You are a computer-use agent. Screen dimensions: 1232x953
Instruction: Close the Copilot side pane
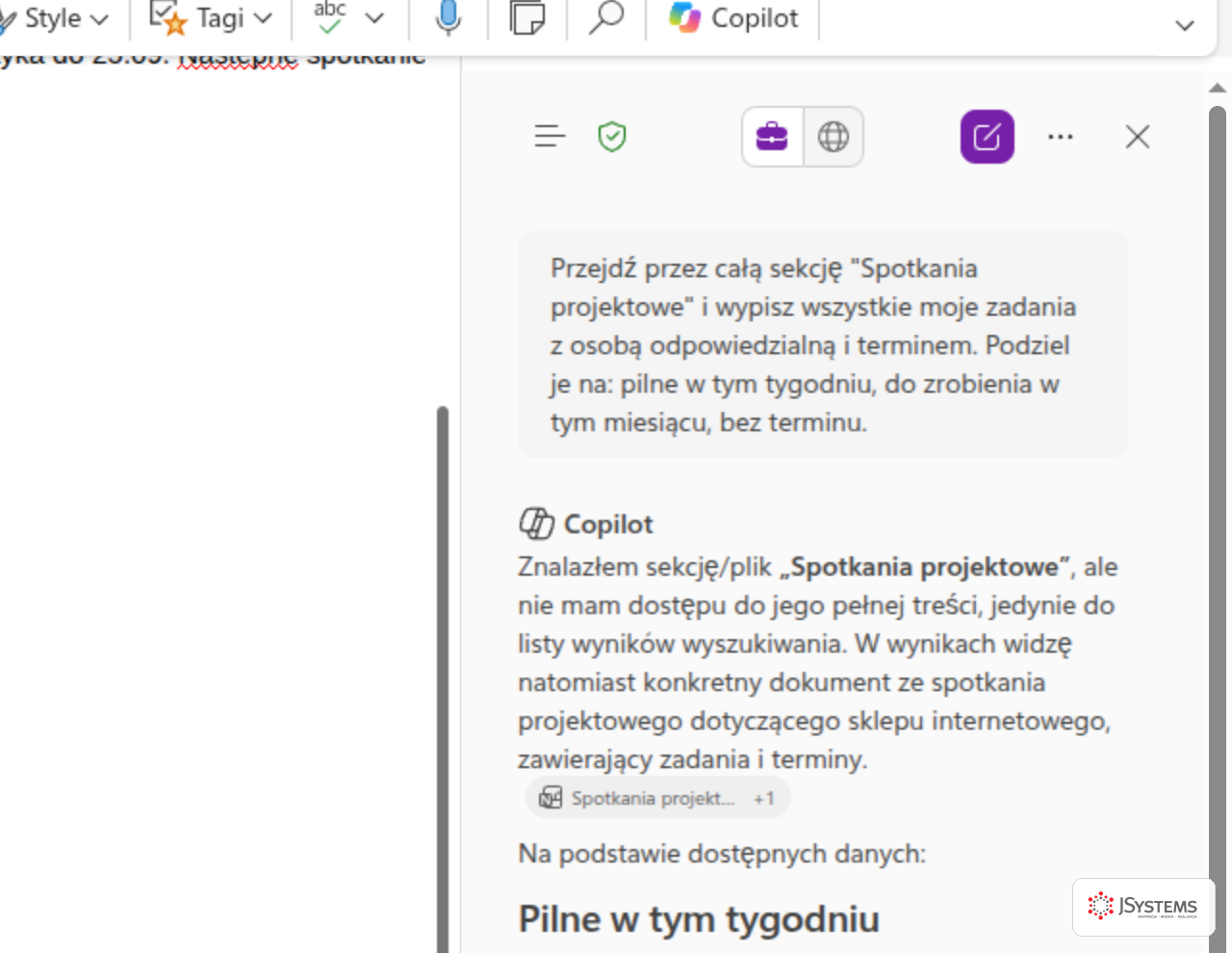(1138, 137)
